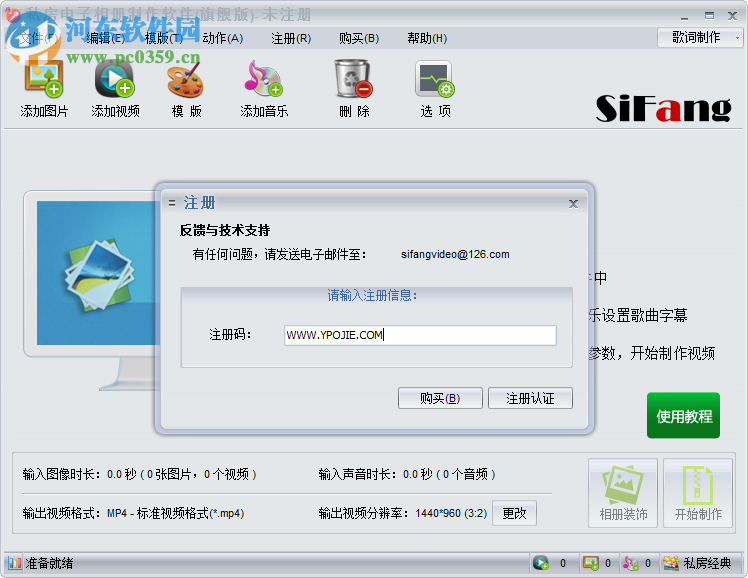Click the Start Making (开始制作) icon
748x578 pixels.
tap(698, 493)
